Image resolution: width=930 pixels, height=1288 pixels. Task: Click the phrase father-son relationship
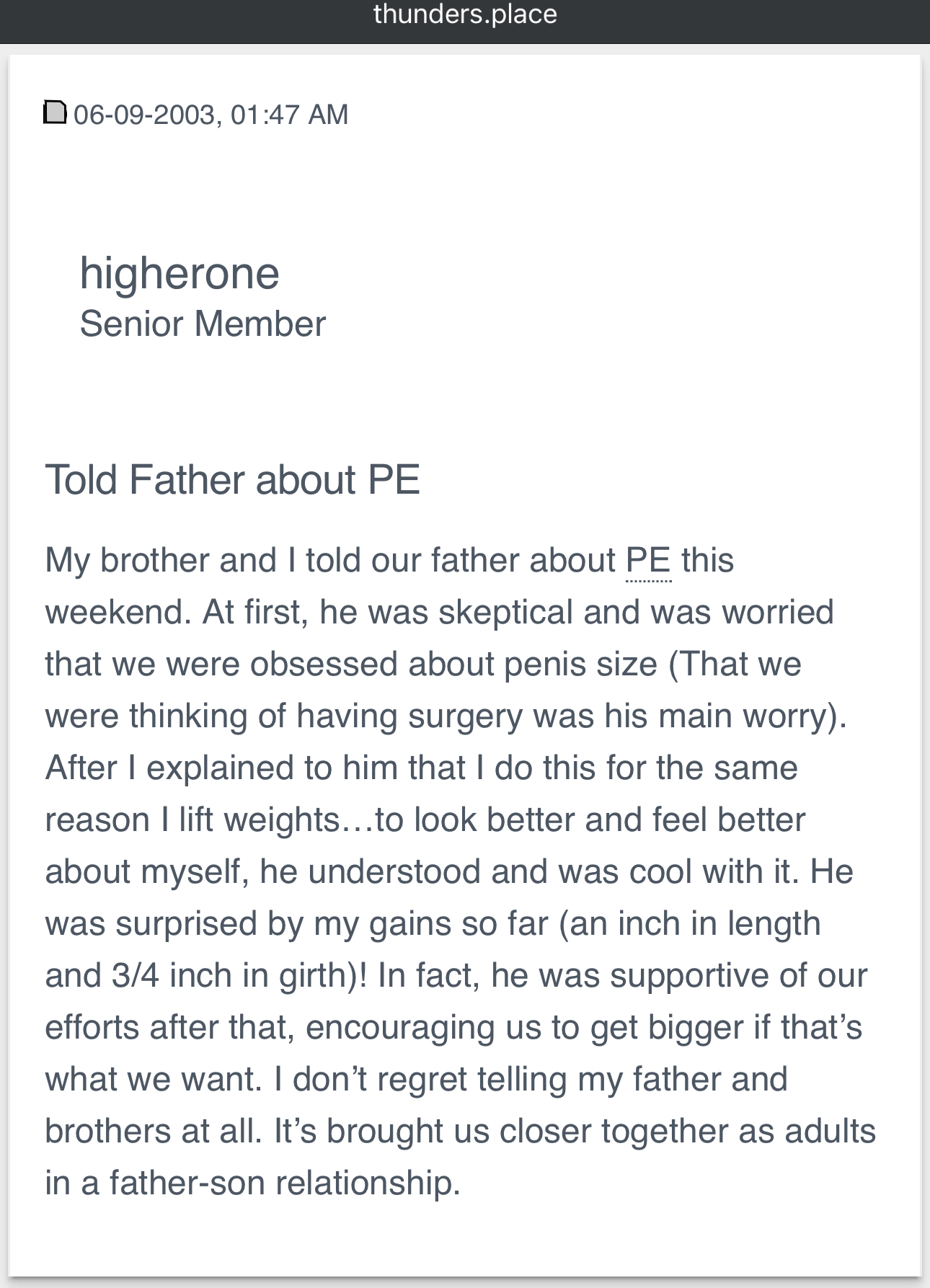point(284,1183)
